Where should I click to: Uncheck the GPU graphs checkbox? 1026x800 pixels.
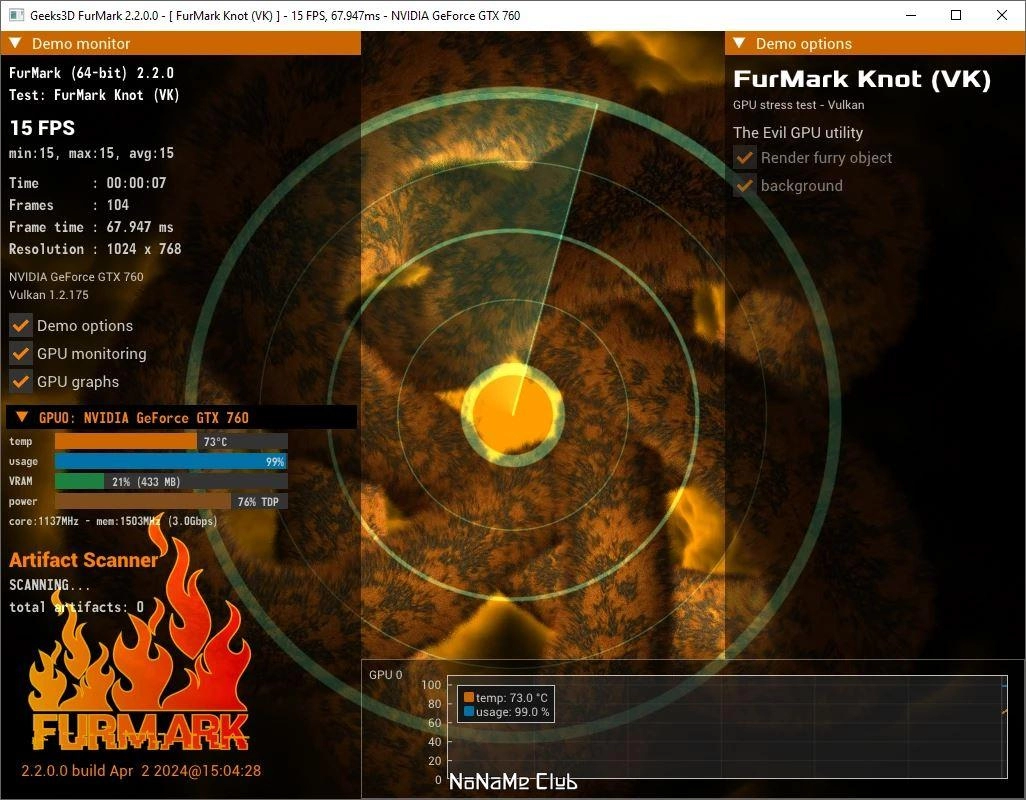(x=21, y=381)
